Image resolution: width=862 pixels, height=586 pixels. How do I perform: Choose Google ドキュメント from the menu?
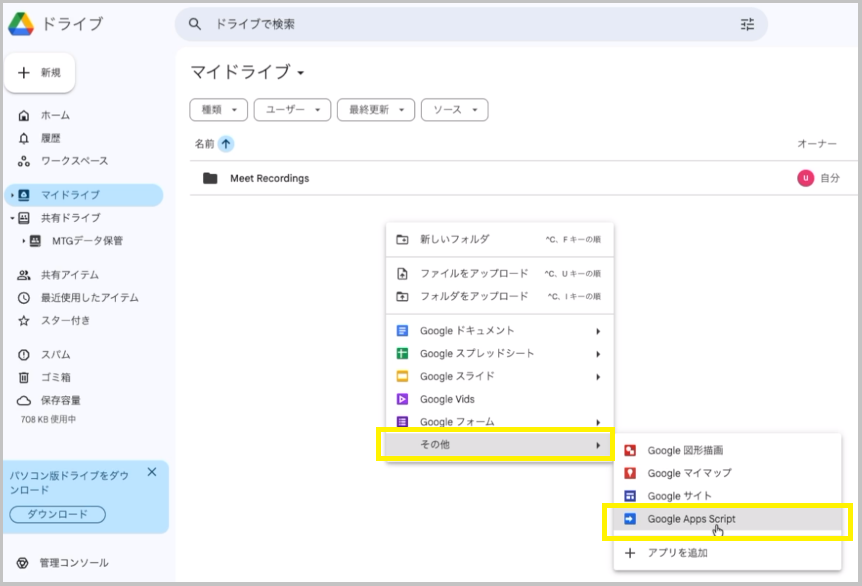pos(500,331)
